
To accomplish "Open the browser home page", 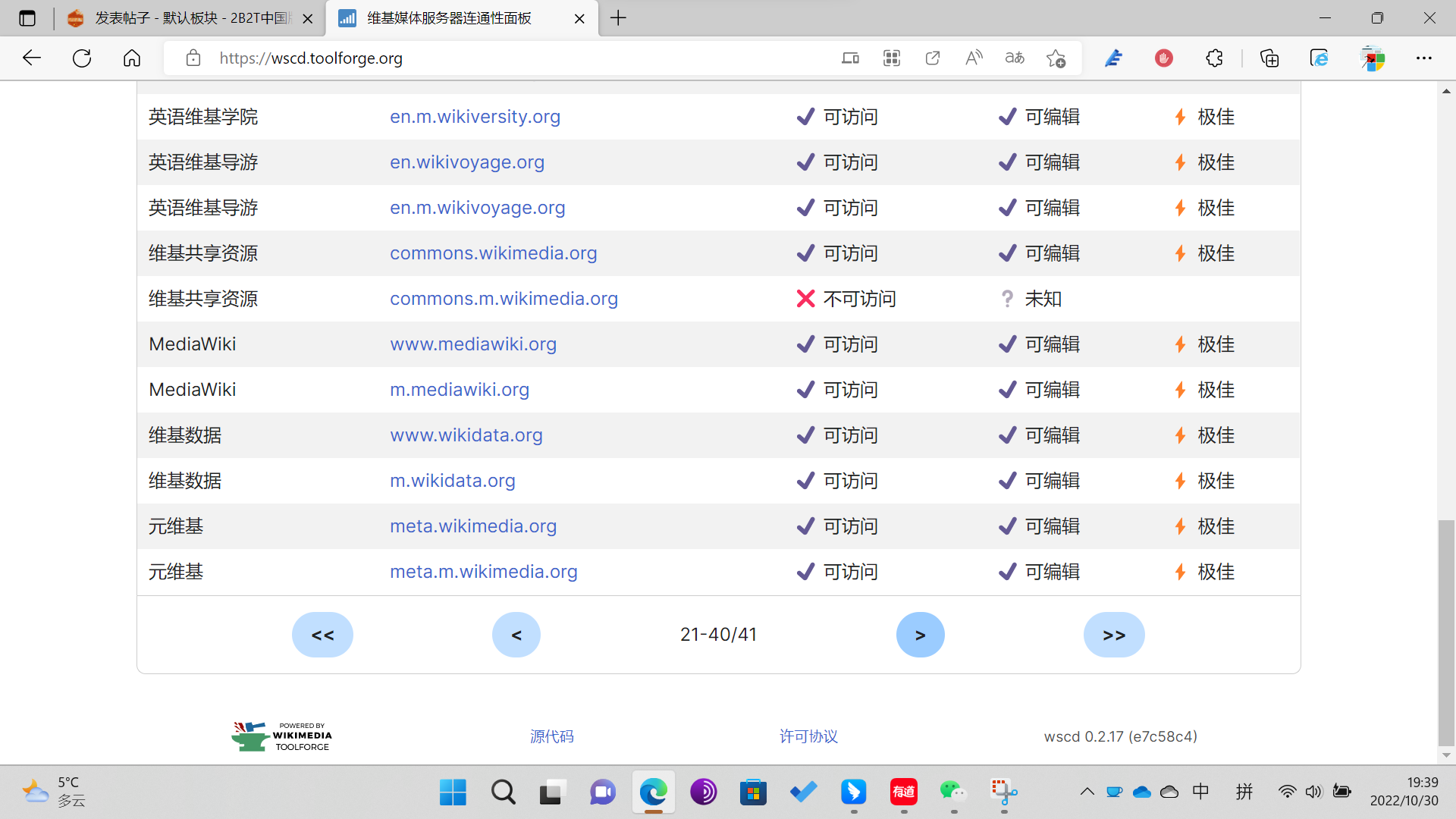I will click(132, 58).
